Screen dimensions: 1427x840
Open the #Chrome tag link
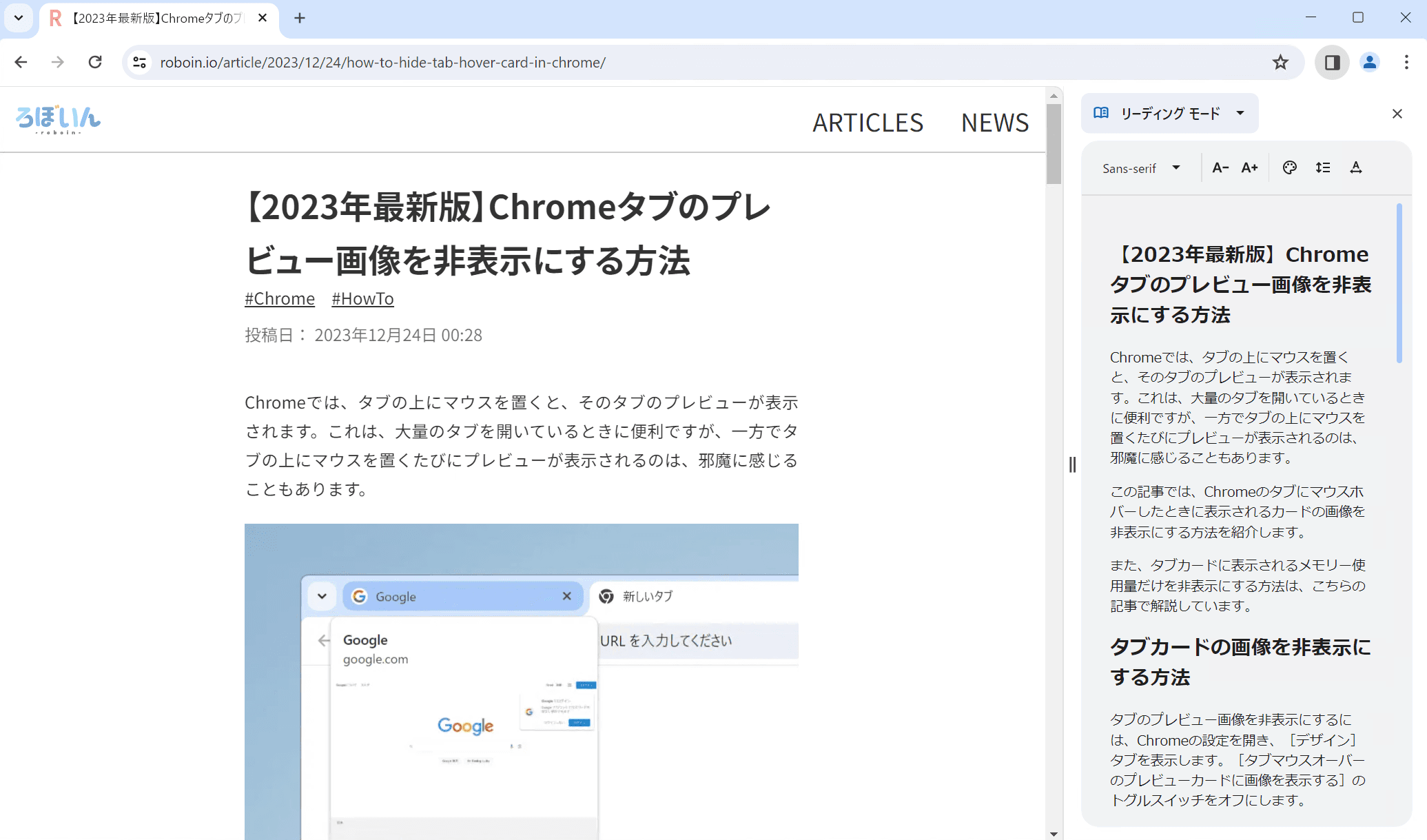coord(280,298)
